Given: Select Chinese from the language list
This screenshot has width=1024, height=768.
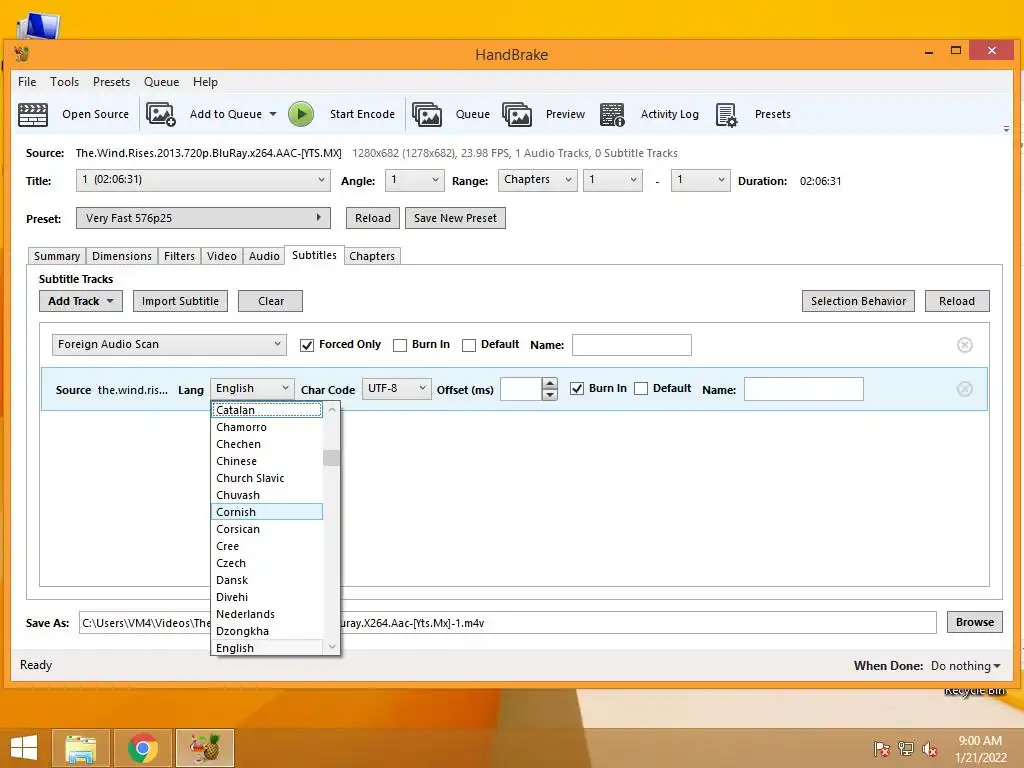Looking at the screenshot, I should [266, 461].
